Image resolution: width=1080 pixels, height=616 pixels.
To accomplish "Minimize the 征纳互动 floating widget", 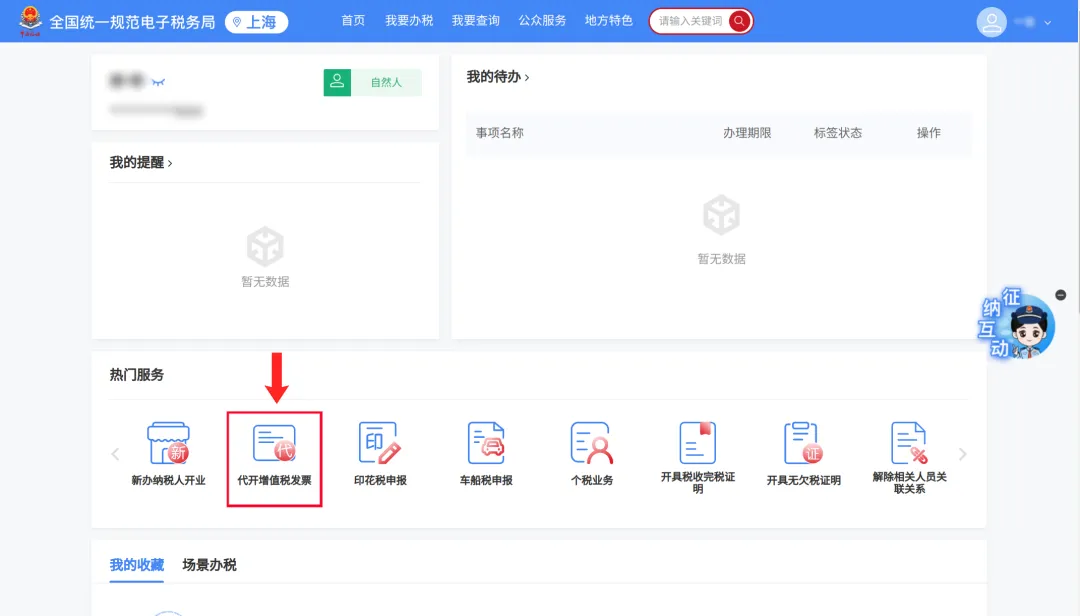I will [1061, 295].
